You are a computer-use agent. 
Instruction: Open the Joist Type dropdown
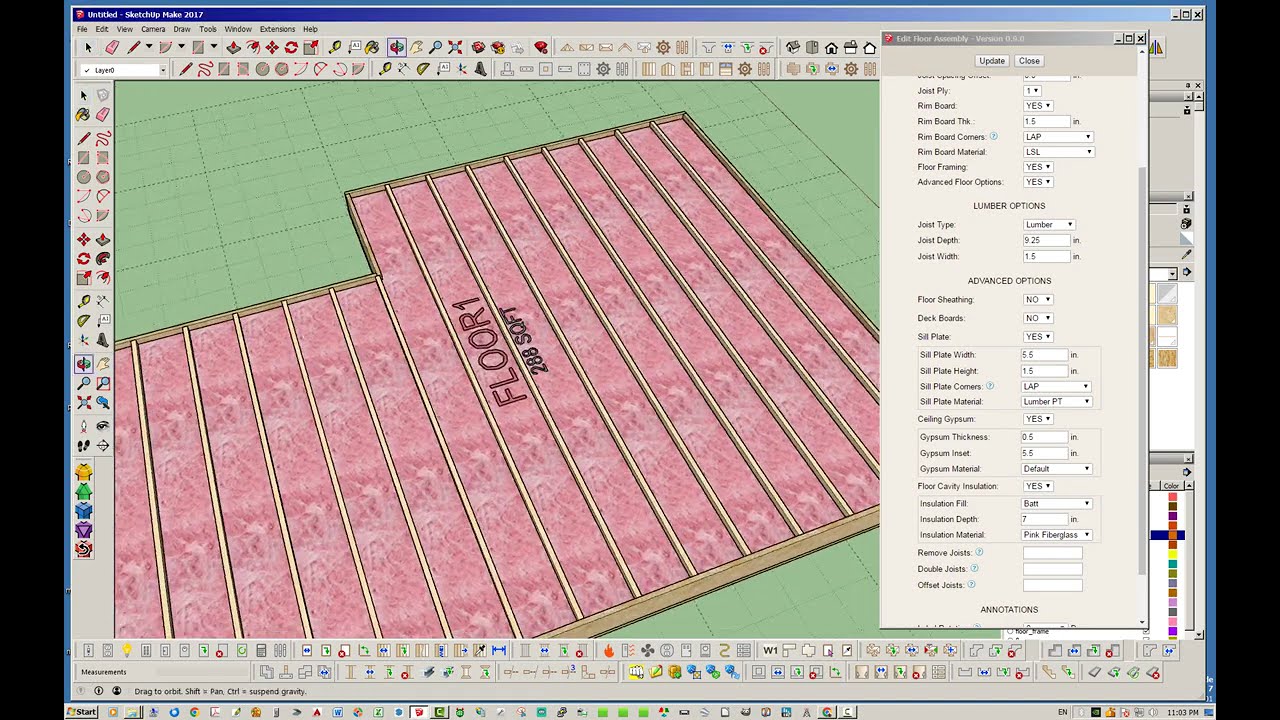pyautogui.click(x=1049, y=225)
